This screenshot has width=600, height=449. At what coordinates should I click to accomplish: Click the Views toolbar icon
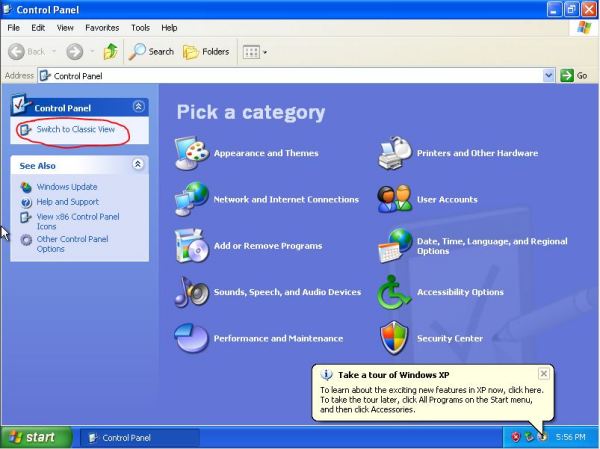251,52
